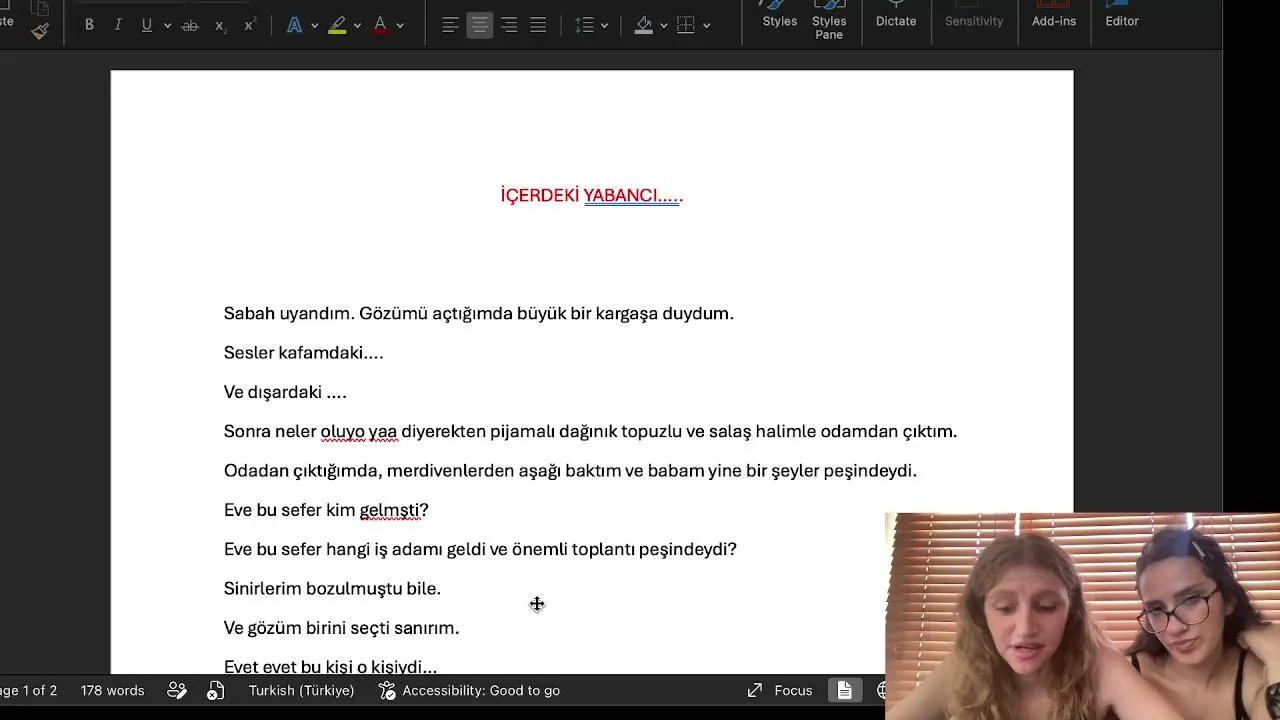Apply superscript formatting
Viewport: 1280px width, 720px height.
pos(250,25)
